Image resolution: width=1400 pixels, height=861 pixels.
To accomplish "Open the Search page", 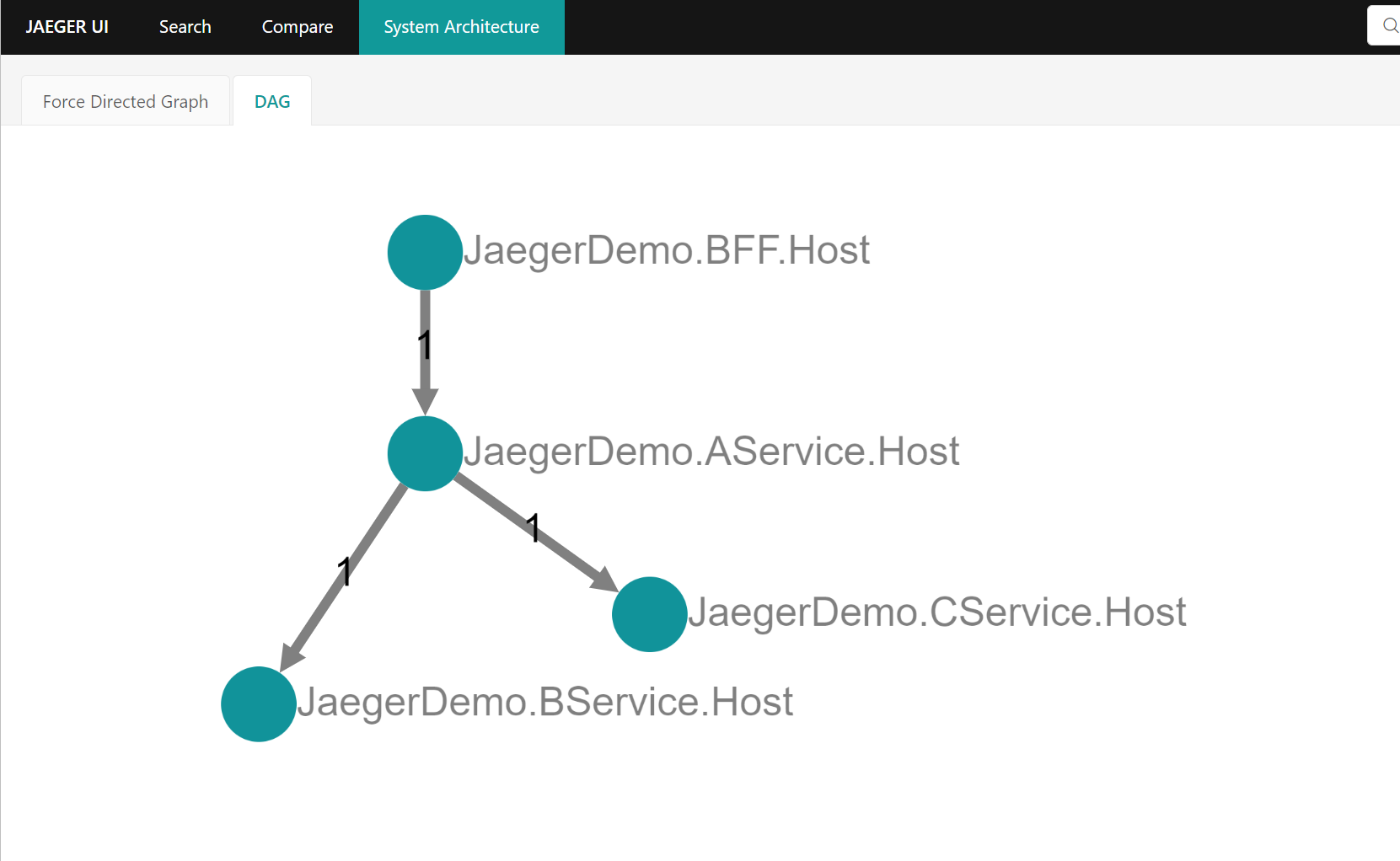I will (x=184, y=26).
